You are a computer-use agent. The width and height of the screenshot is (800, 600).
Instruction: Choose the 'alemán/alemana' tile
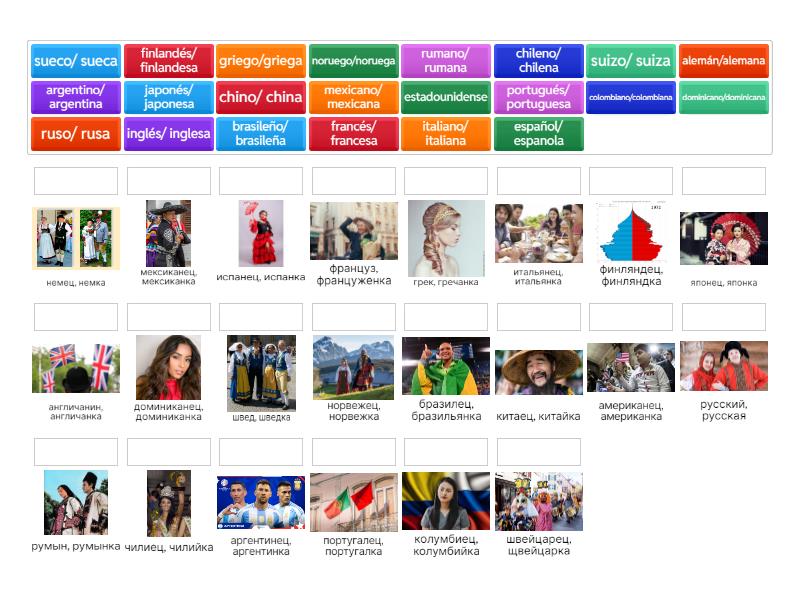tap(723, 61)
